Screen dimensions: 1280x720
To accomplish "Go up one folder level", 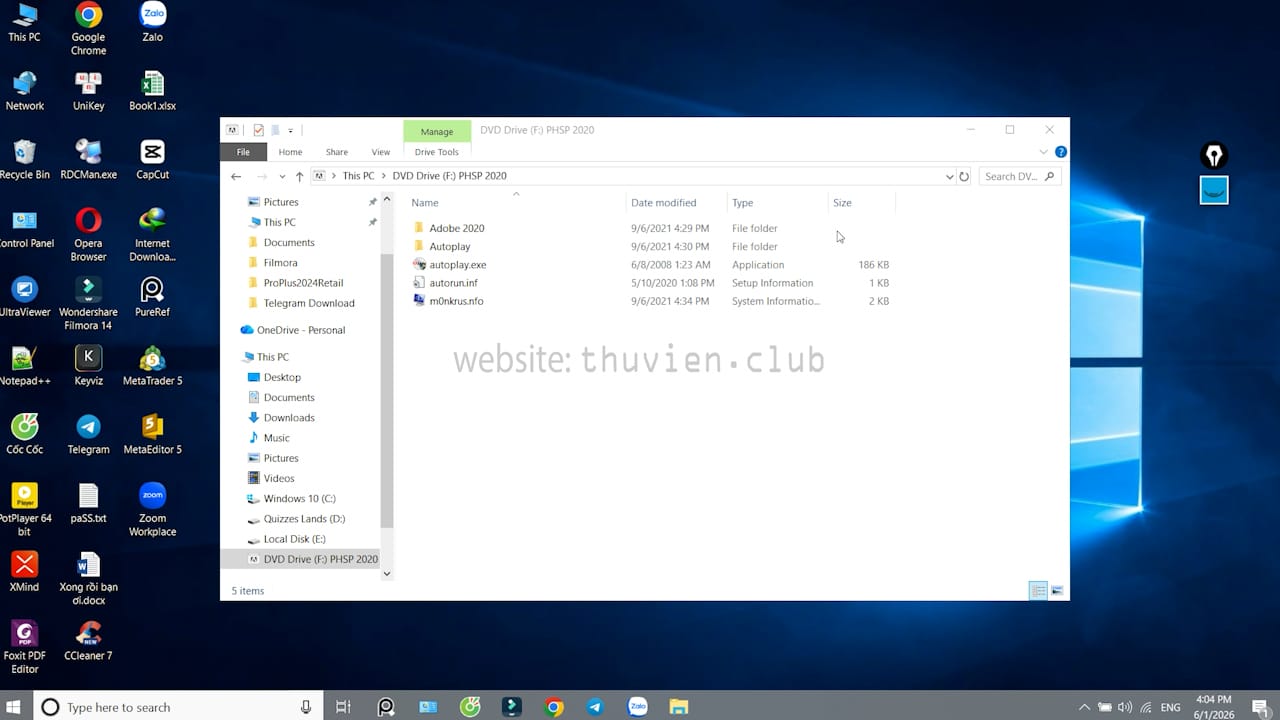I will (299, 176).
